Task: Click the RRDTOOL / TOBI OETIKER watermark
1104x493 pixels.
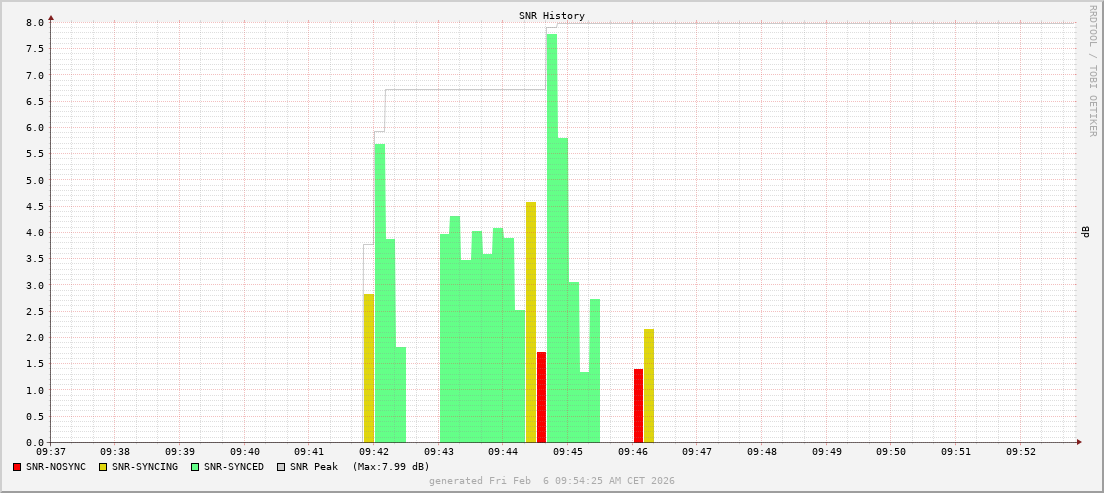Action: (1092, 70)
